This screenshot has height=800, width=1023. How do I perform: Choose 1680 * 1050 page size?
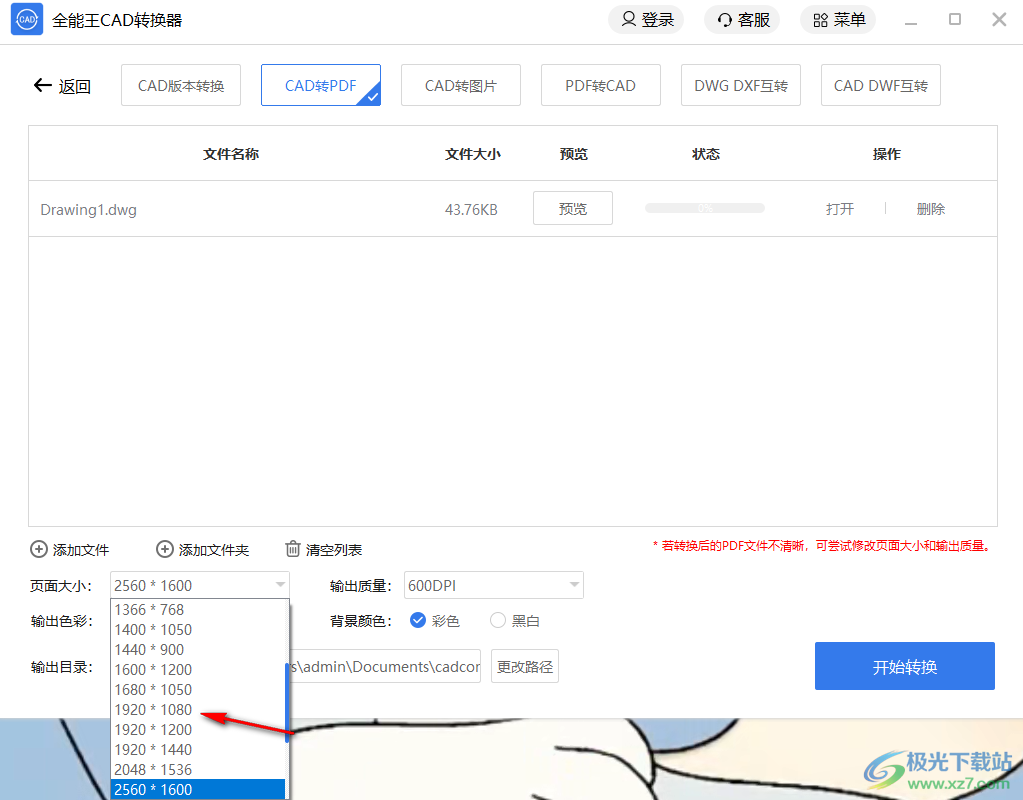tap(198, 690)
